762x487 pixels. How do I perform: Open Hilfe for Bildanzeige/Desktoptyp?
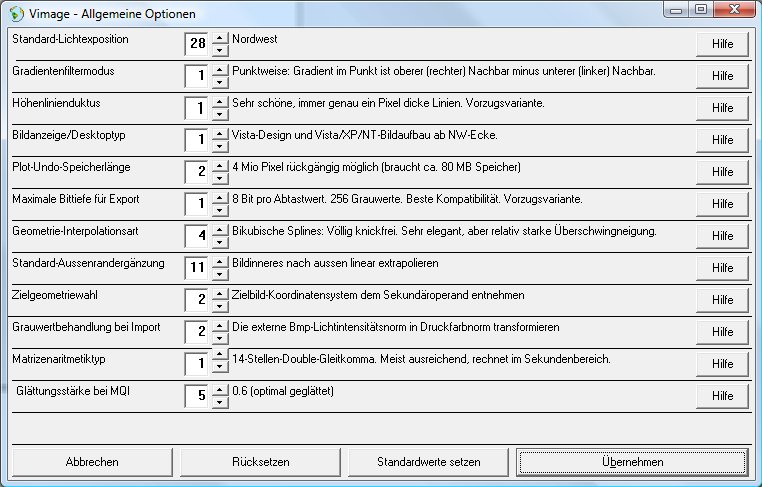[x=722, y=140]
